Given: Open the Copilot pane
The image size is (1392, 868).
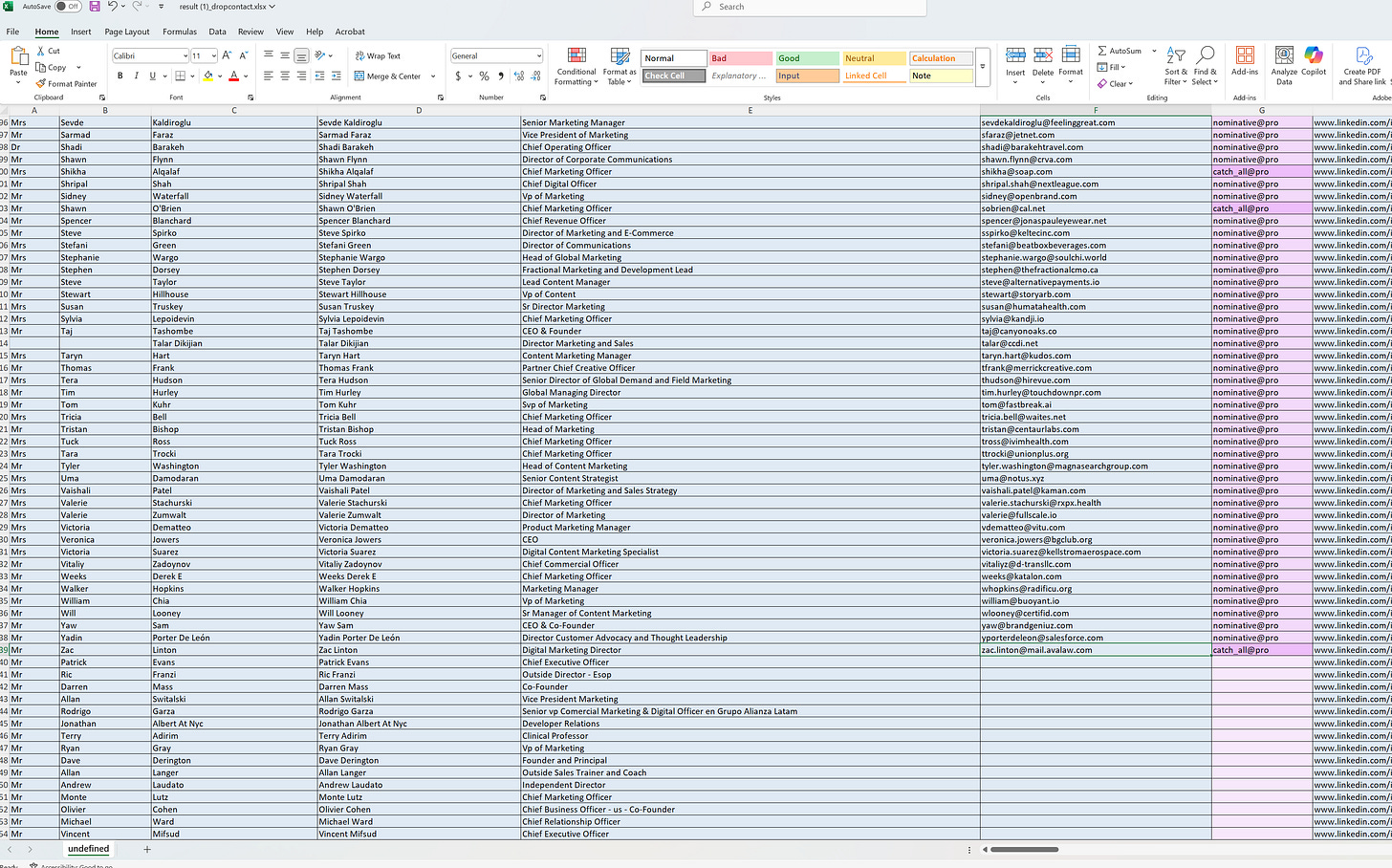Looking at the screenshot, I should pos(1314,61).
